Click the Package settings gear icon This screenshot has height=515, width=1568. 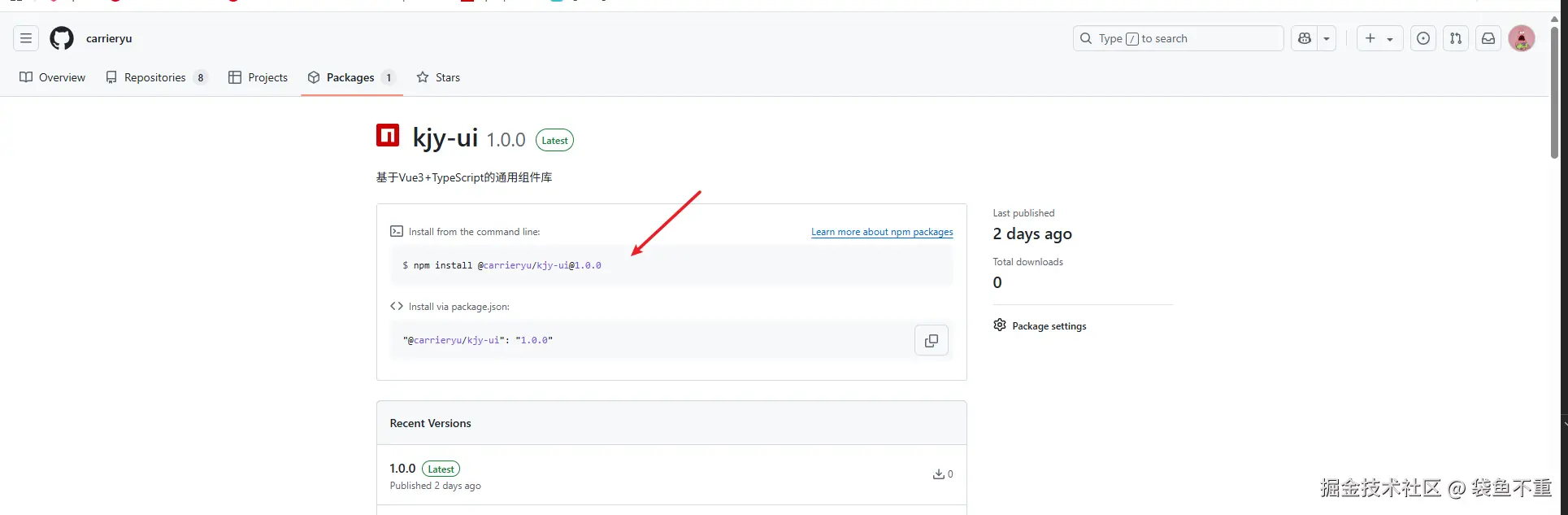(1000, 325)
